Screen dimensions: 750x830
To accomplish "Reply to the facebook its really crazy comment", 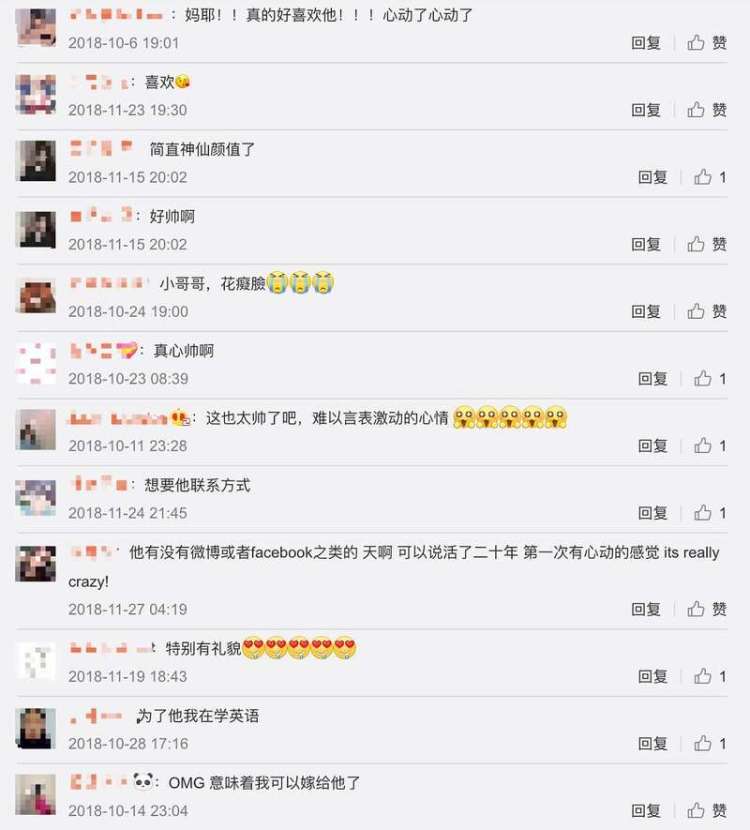I will [x=646, y=609].
